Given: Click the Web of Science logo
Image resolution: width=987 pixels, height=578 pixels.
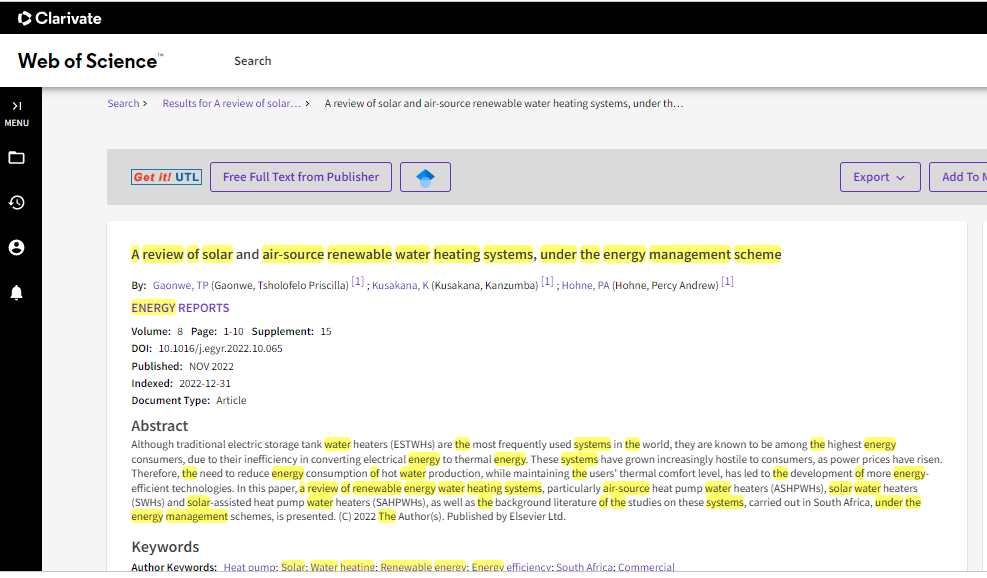Looking at the screenshot, I should click(89, 61).
